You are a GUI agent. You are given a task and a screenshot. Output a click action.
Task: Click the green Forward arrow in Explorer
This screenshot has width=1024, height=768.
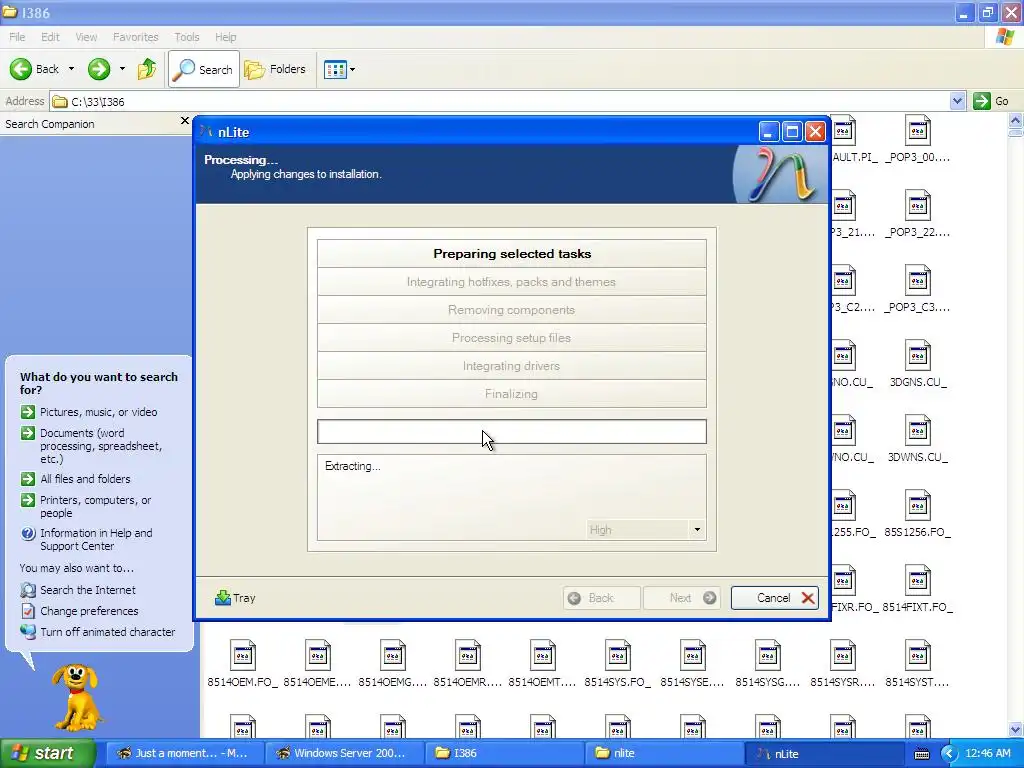[99, 69]
